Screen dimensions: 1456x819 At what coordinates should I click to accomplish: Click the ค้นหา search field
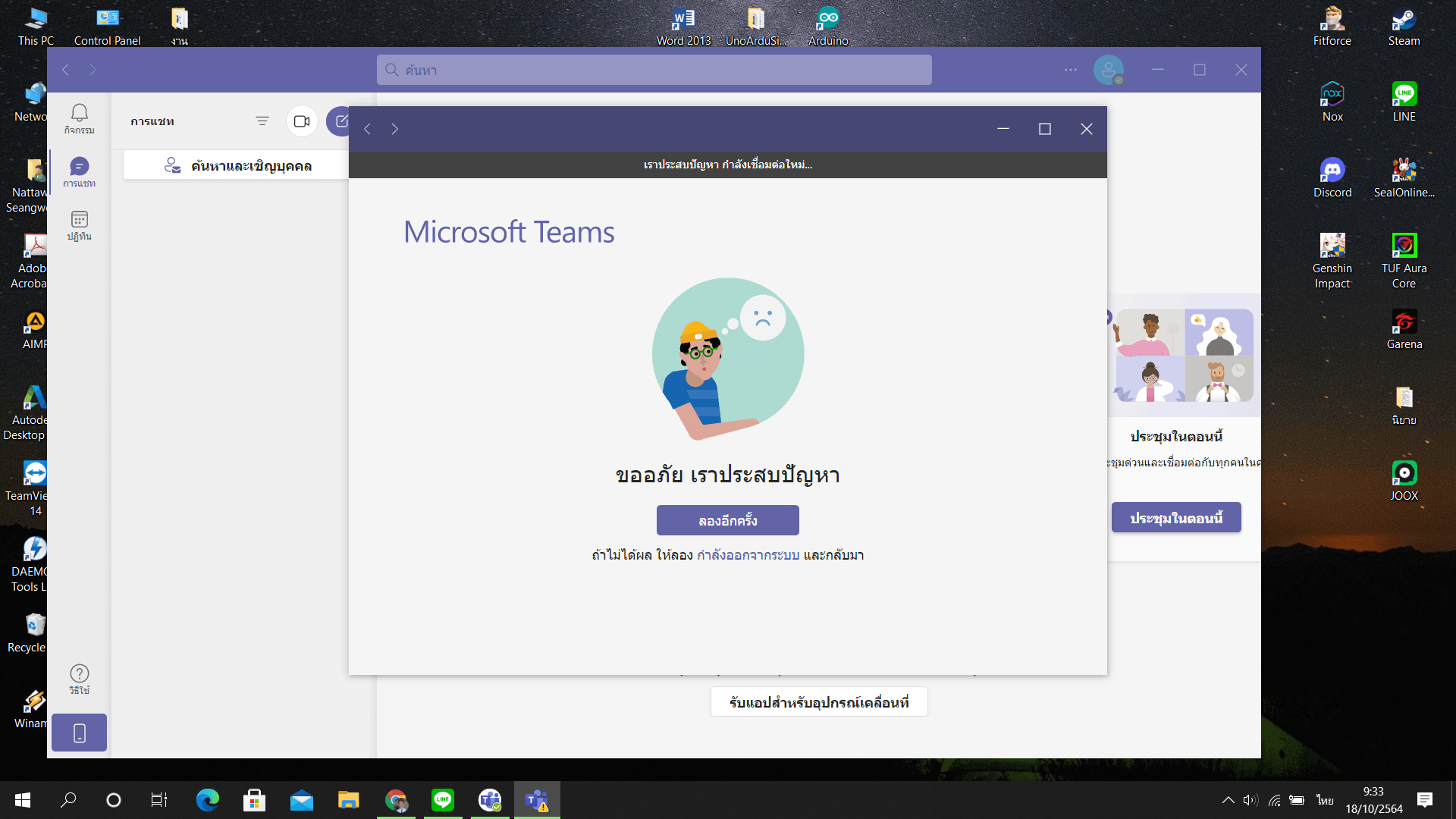tap(654, 70)
